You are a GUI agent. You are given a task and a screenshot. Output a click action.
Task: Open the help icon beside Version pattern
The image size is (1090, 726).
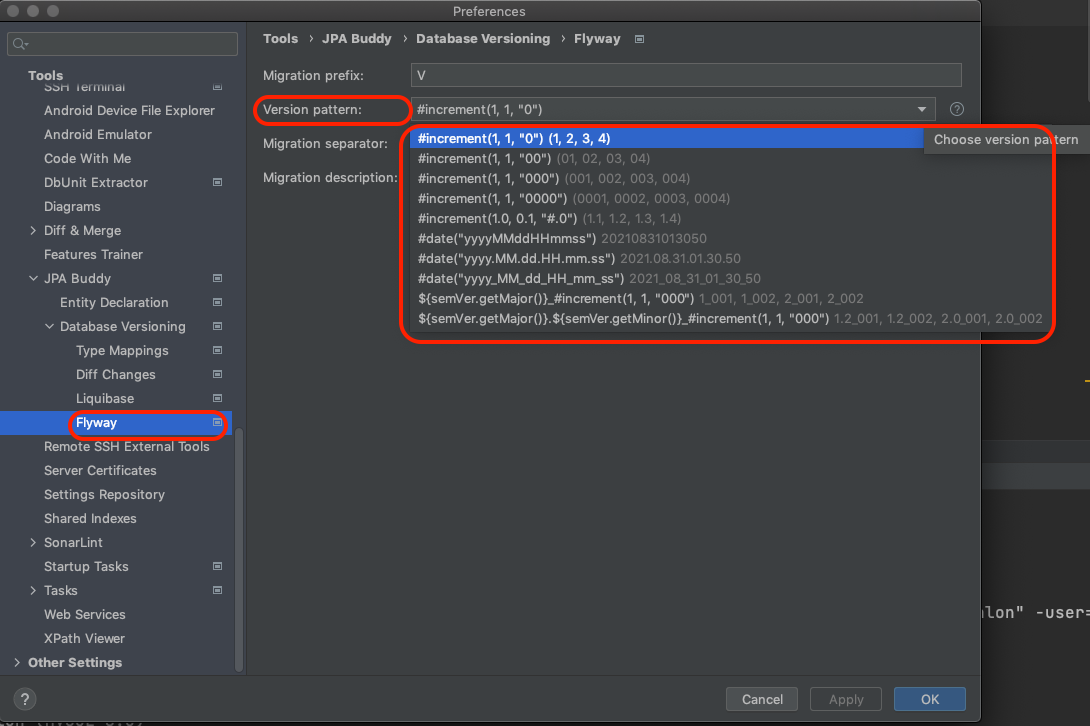tap(957, 109)
